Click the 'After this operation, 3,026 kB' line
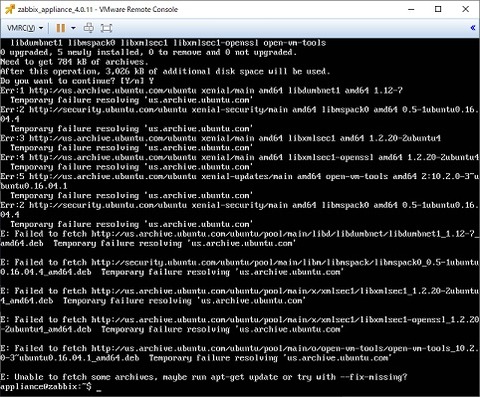 tap(165, 71)
